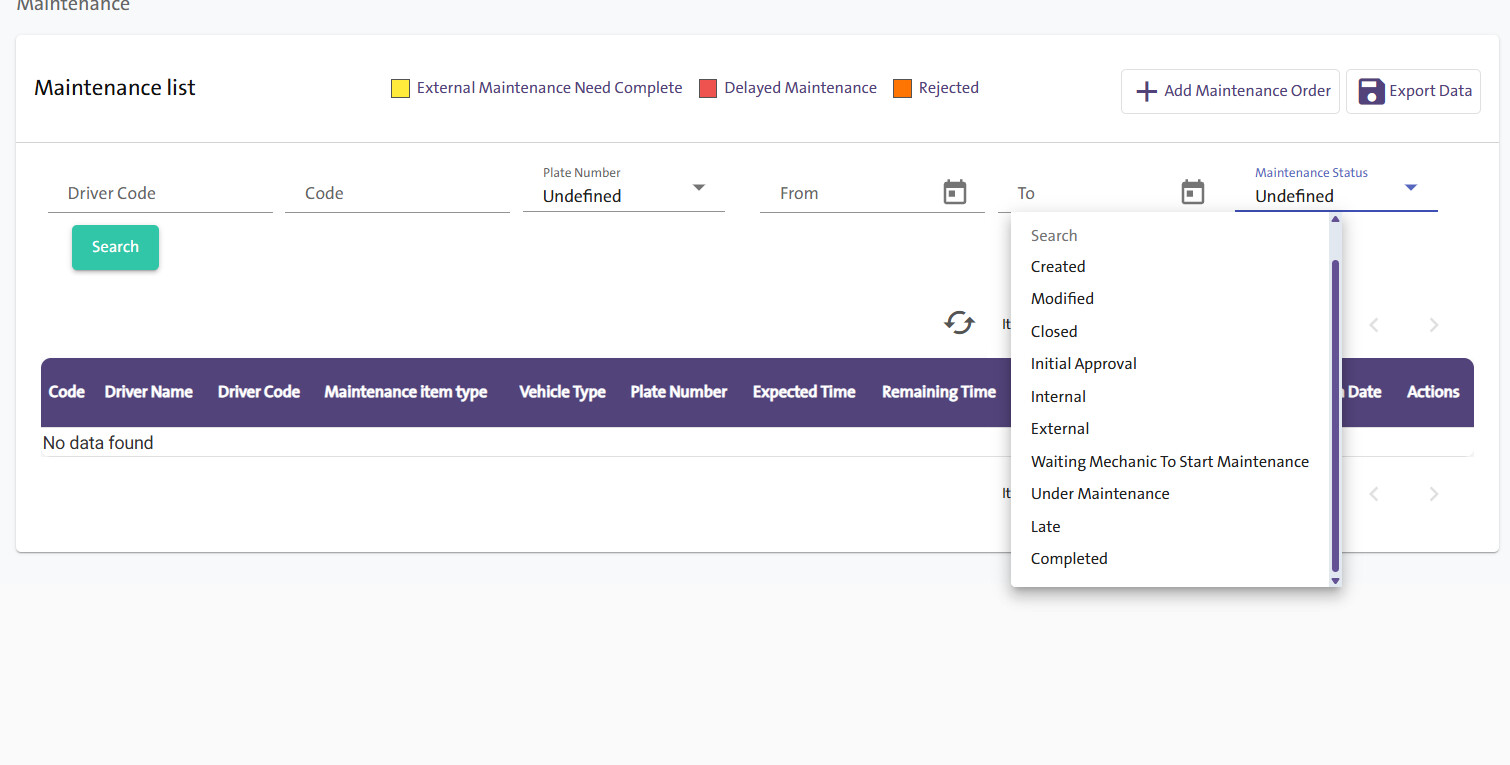1510x765 pixels.
Task: Click the Rejected legend label
Action: pos(949,88)
